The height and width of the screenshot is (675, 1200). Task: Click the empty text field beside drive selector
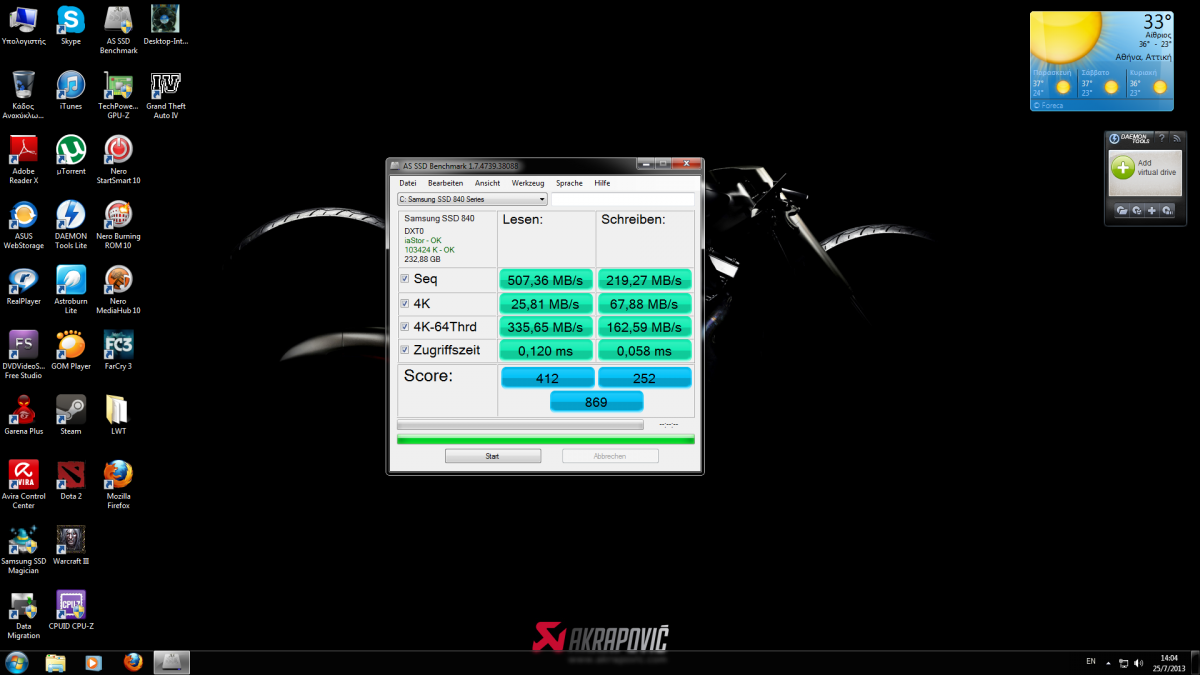[x=622, y=199]
